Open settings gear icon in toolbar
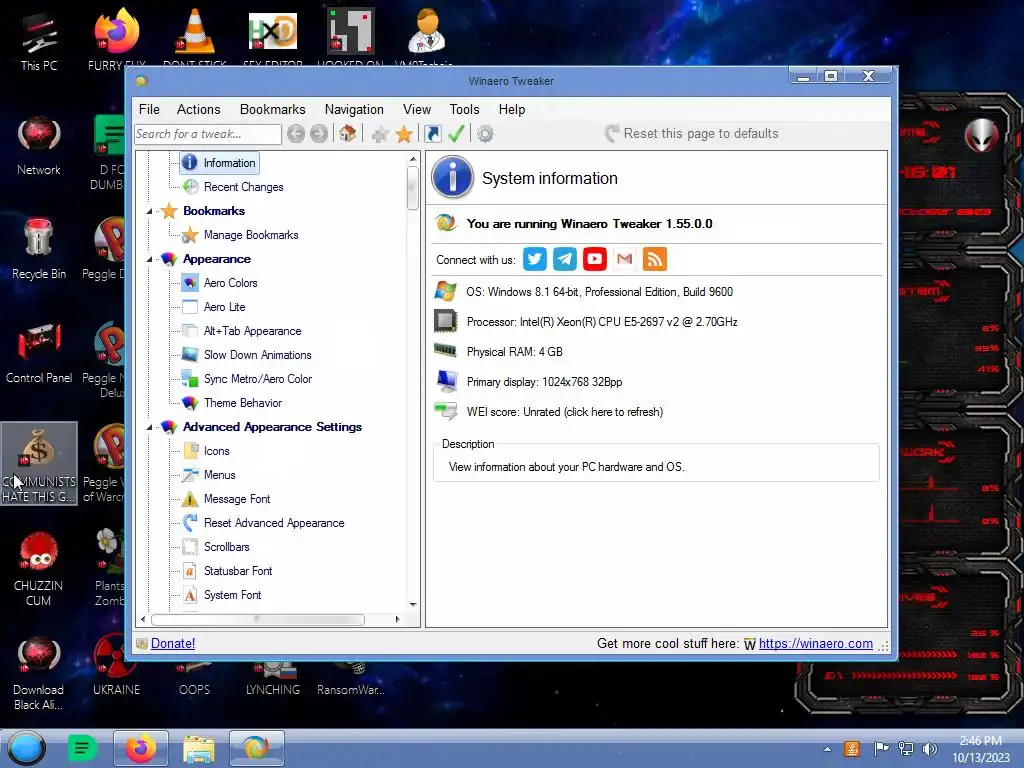Viewport: 1024px width, 768px height. click(x=485, y=134)
